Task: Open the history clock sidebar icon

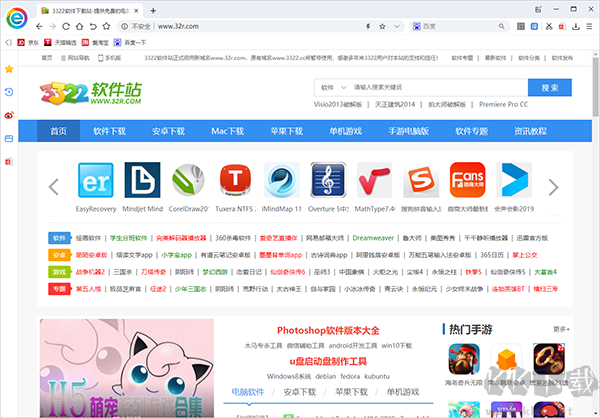Action: pyautogui.click(x=9, y=92)
